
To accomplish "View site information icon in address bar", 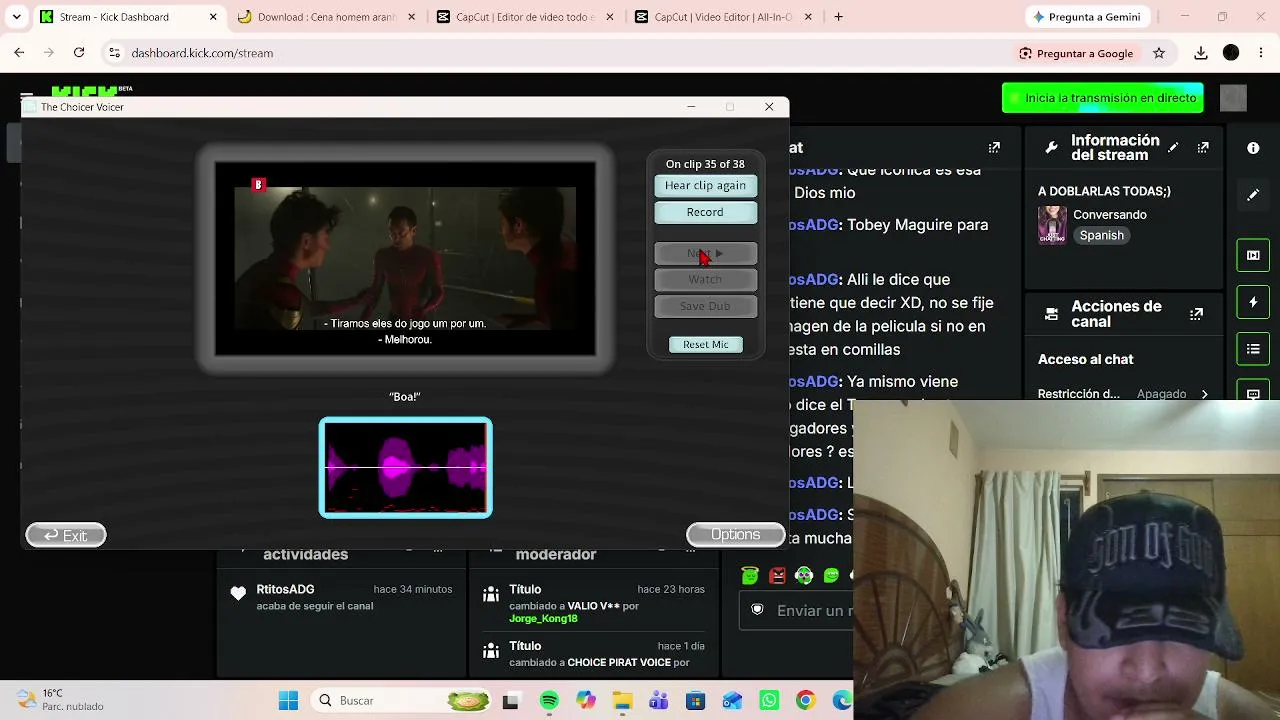I will 114,53.
